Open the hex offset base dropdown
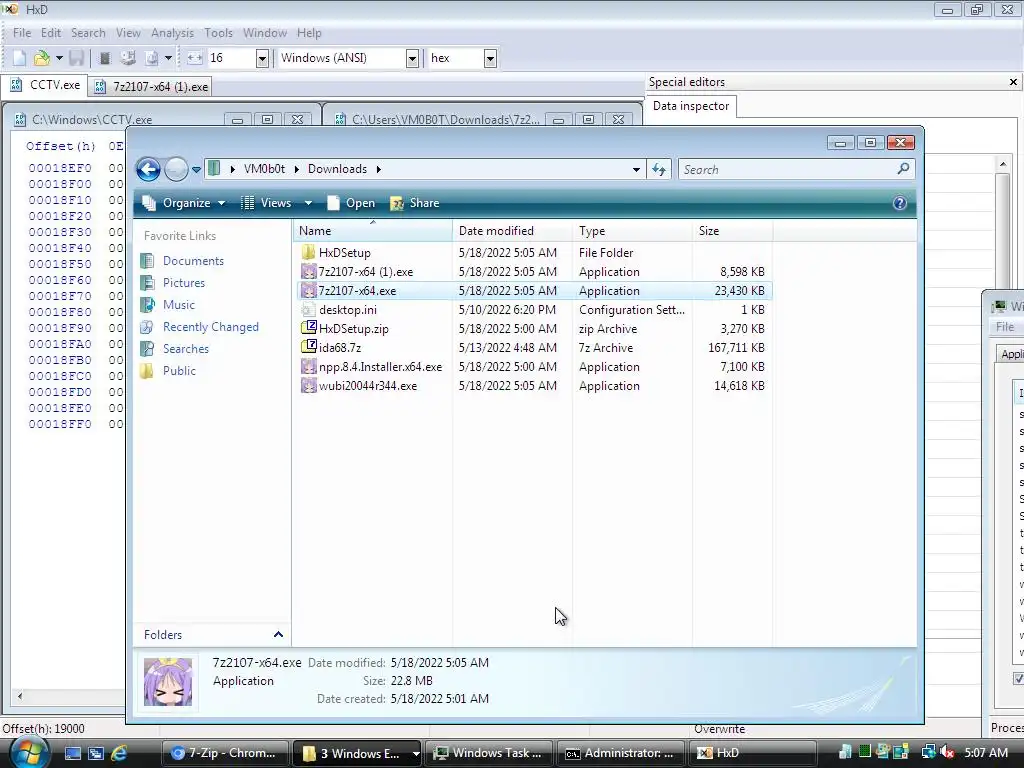 click(x=490, y=58)
